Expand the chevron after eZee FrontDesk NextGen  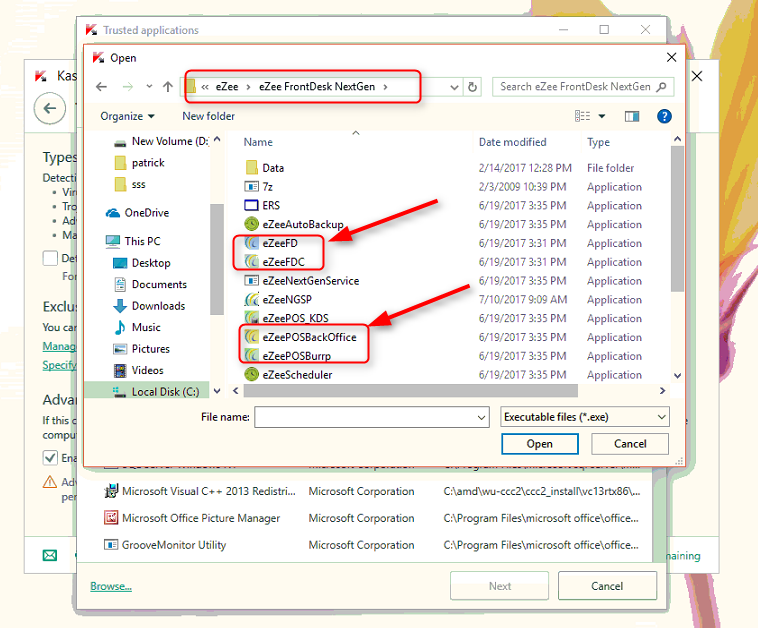[385, 87]
